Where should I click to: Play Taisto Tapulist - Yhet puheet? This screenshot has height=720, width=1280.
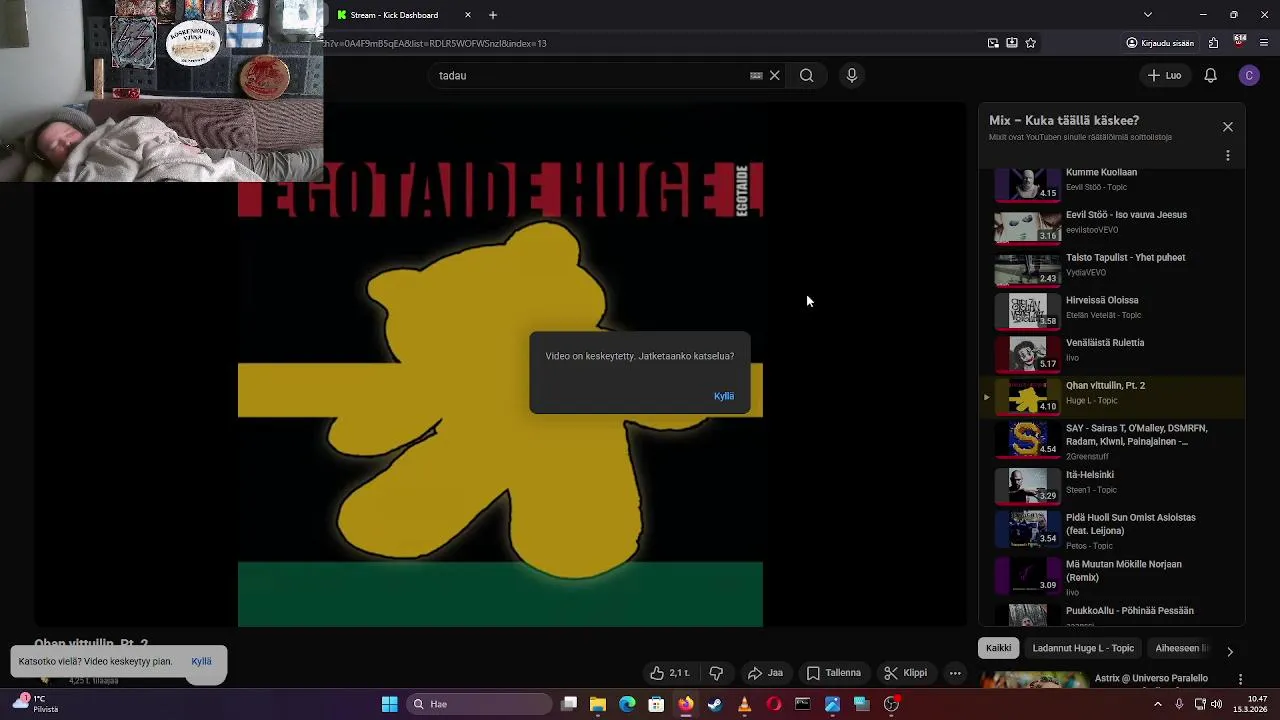tap(1111, 268)
